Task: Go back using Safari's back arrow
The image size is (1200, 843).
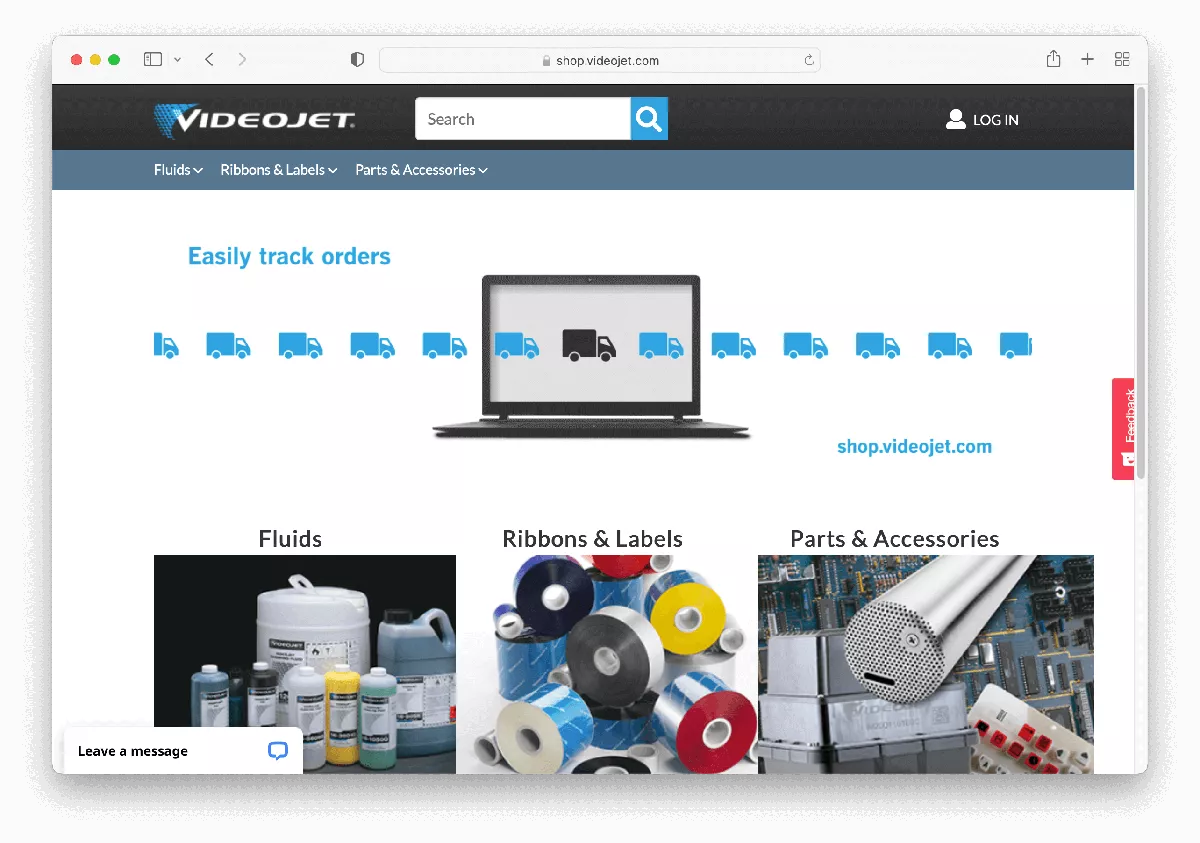Action: pos(209,60)
